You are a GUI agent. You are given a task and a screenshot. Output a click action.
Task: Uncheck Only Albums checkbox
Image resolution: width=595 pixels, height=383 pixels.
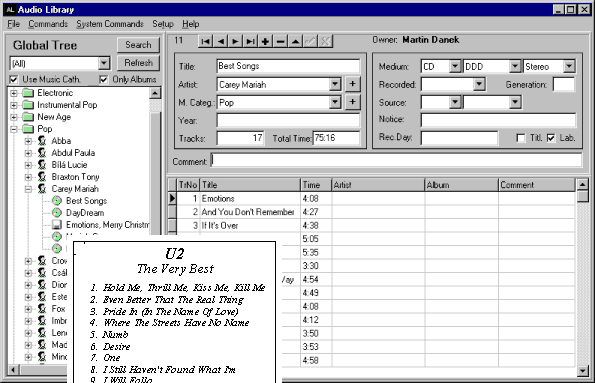pos(104,80)
